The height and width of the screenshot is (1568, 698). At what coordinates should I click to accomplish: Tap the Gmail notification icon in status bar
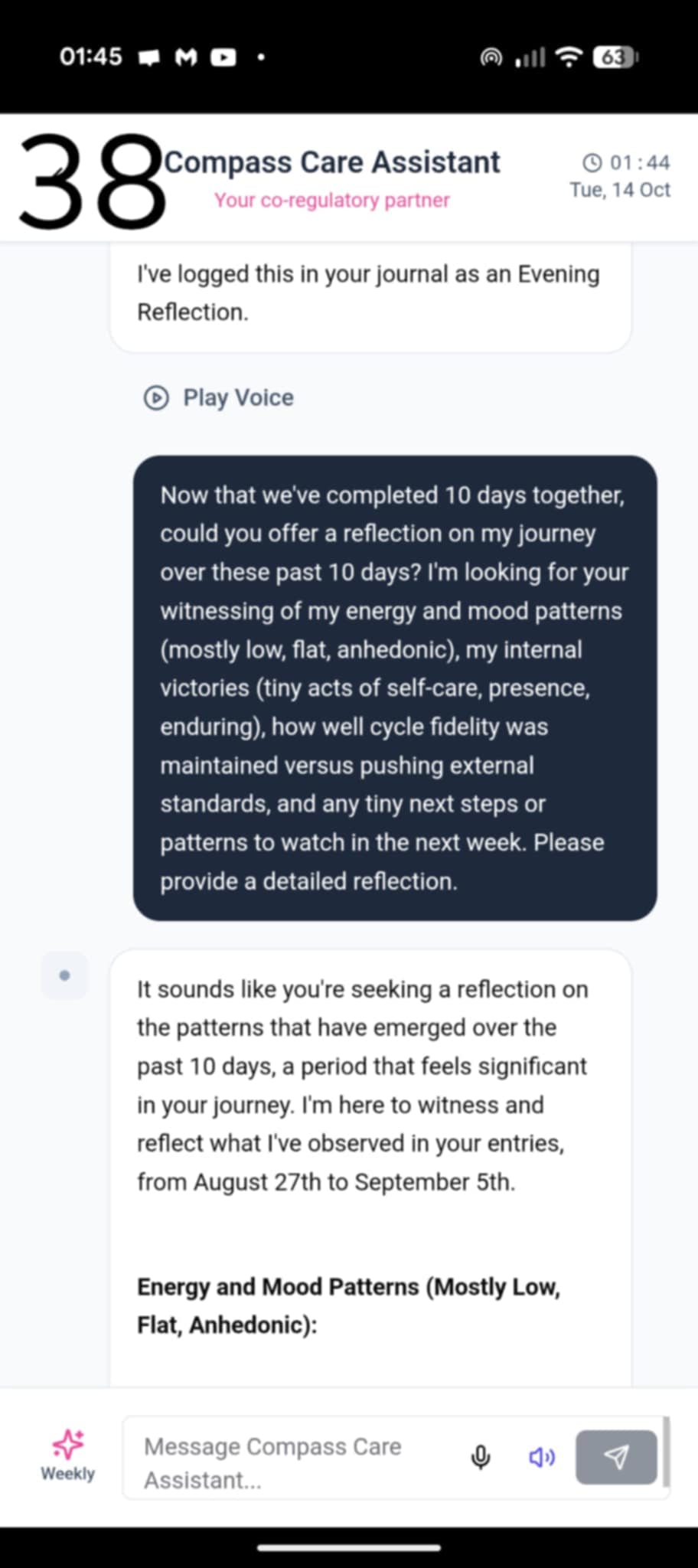pyautogui.click(x=186, y=57)
